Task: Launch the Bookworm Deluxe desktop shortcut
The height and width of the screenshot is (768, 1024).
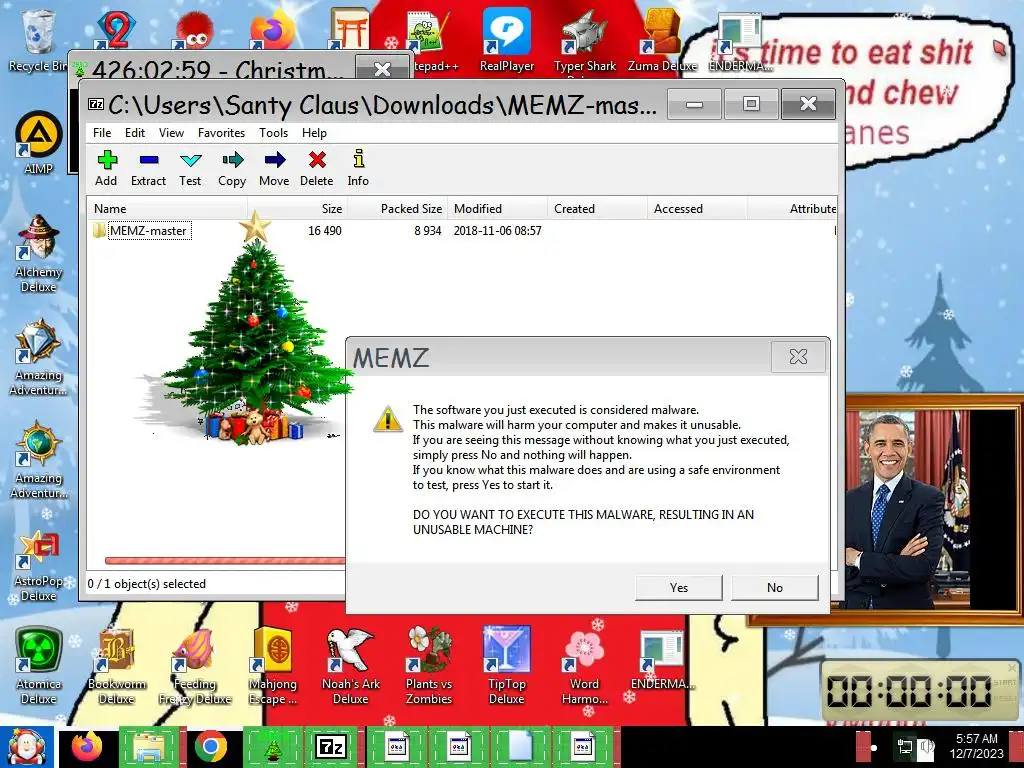Action: click(116, 666)
